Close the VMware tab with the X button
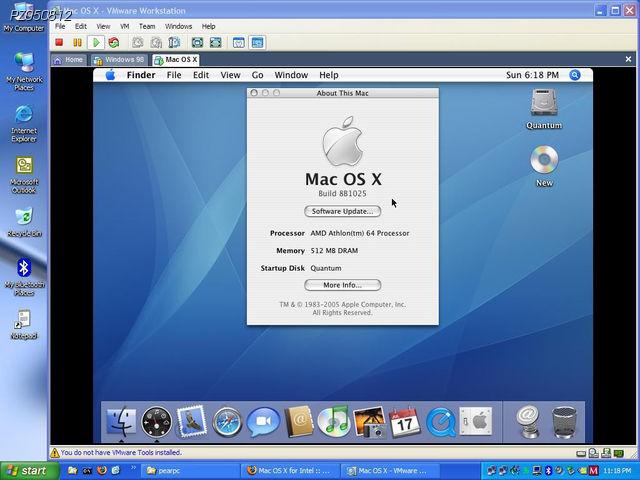The image size is (640, 480). (x=628, y=60)
